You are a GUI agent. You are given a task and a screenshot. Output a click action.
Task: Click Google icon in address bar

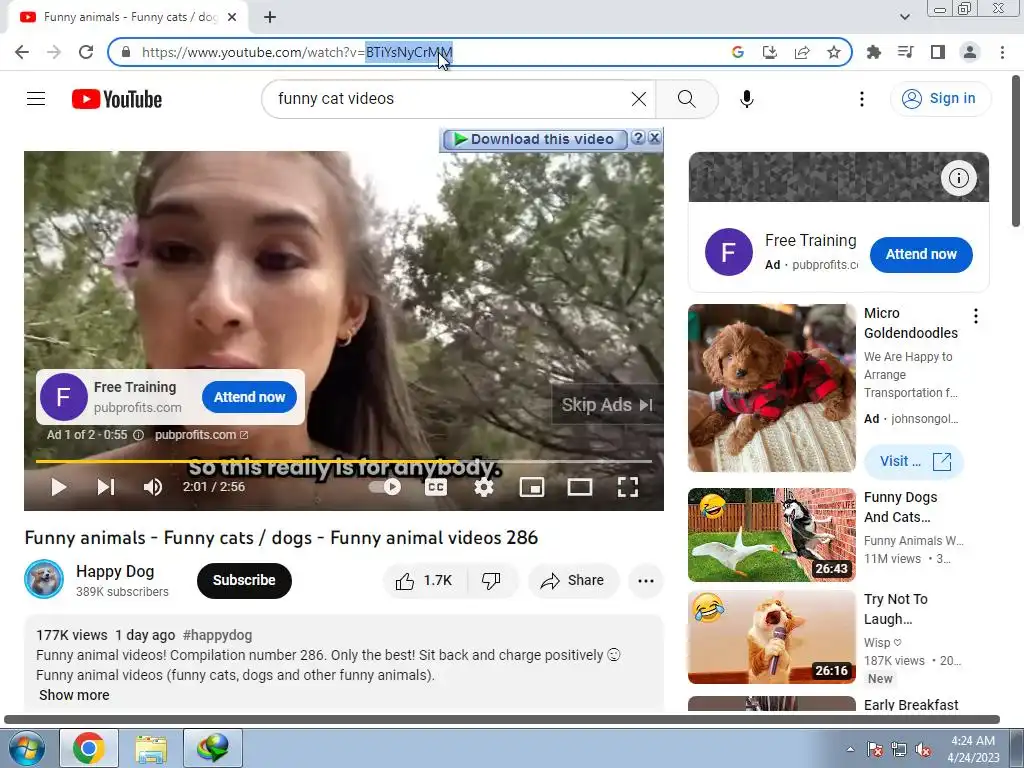click(738, 52)
